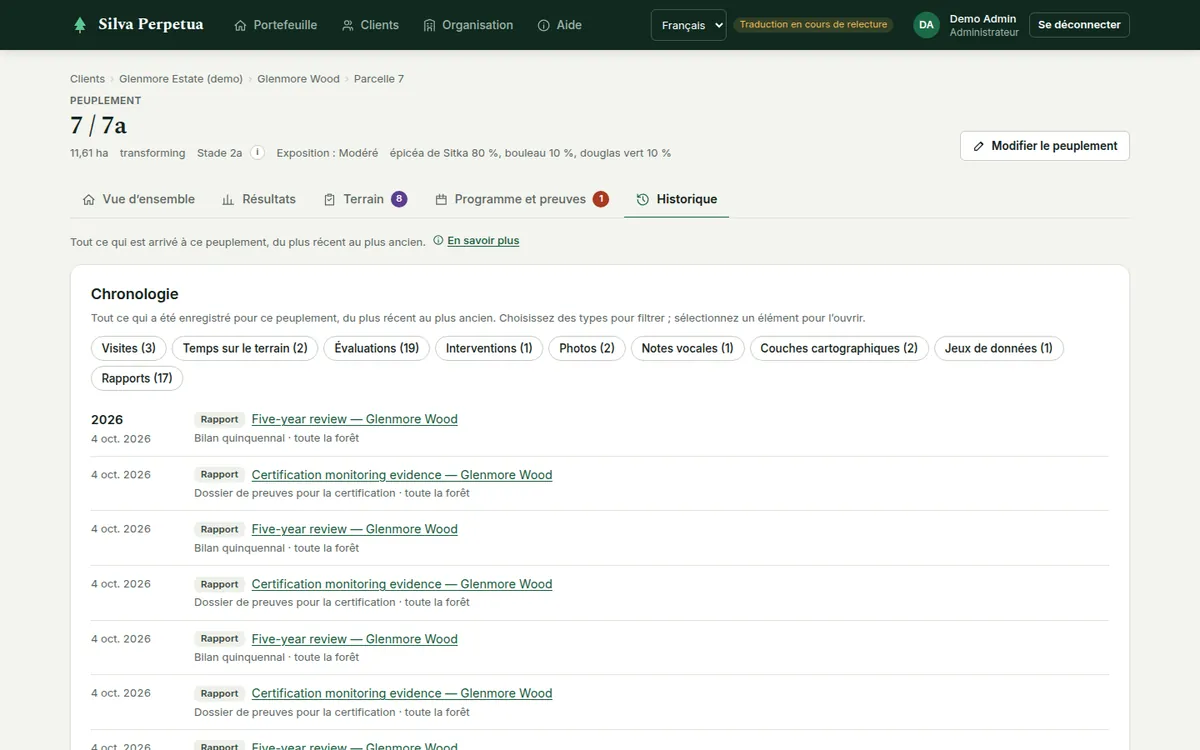Click the DA user avatar
This screenshot has width=1200, height=750.
pos(926,25)
